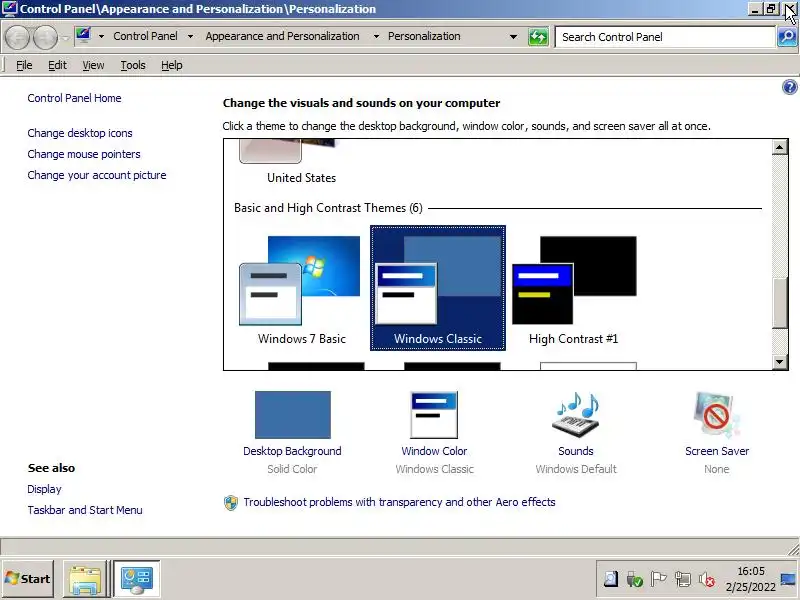The image size is (800, 600).
Task: Open Taskbar and Start Menu link
Action: pos(85,510)
